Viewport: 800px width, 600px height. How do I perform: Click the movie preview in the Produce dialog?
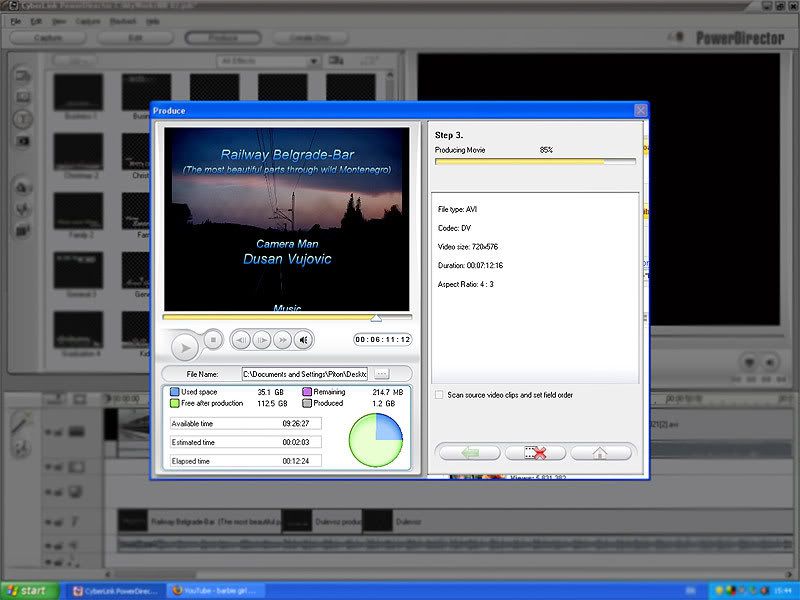tap(287, 219)
